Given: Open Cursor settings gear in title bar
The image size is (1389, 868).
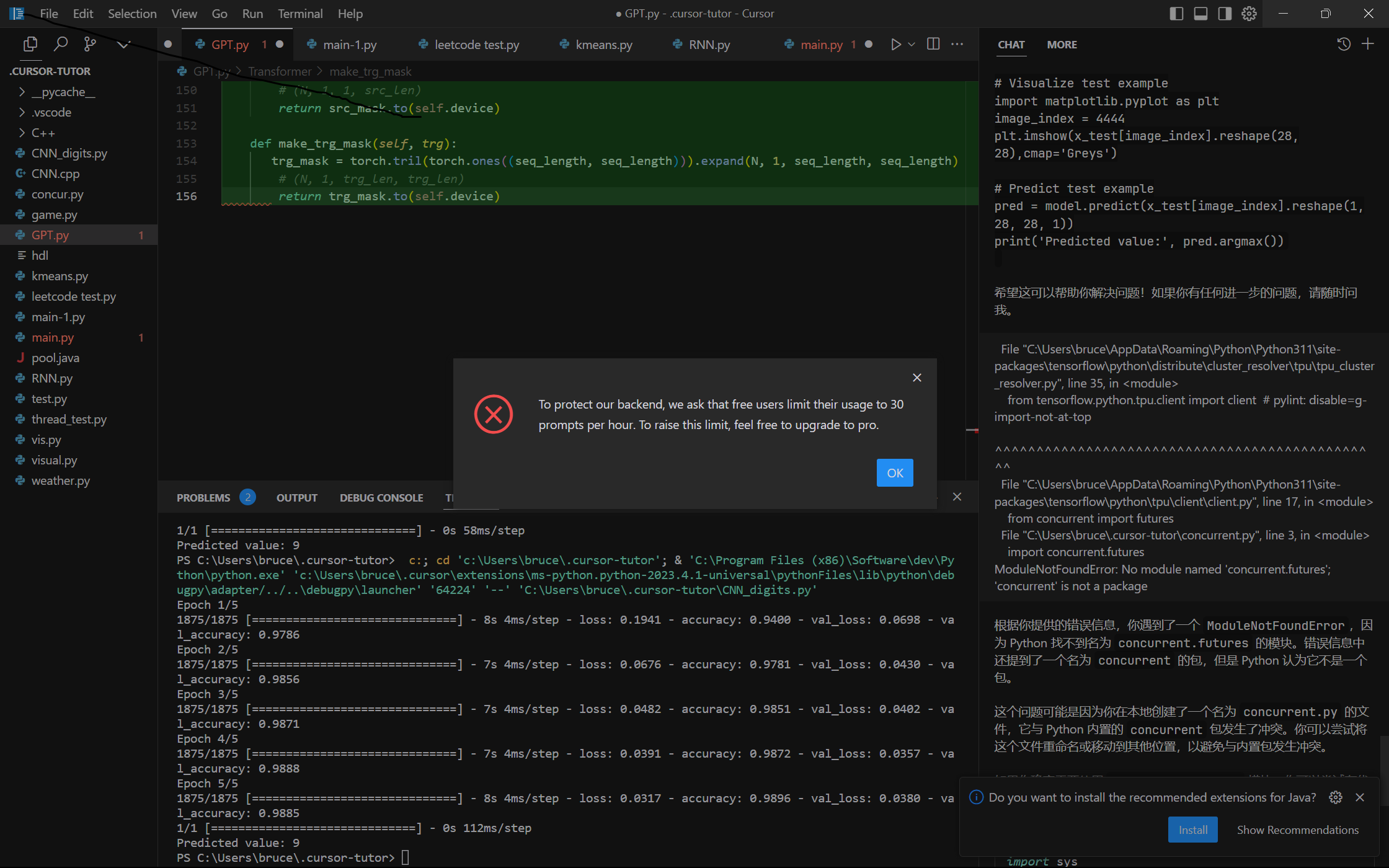Looking at the screenshot, I should (1249, 14).
